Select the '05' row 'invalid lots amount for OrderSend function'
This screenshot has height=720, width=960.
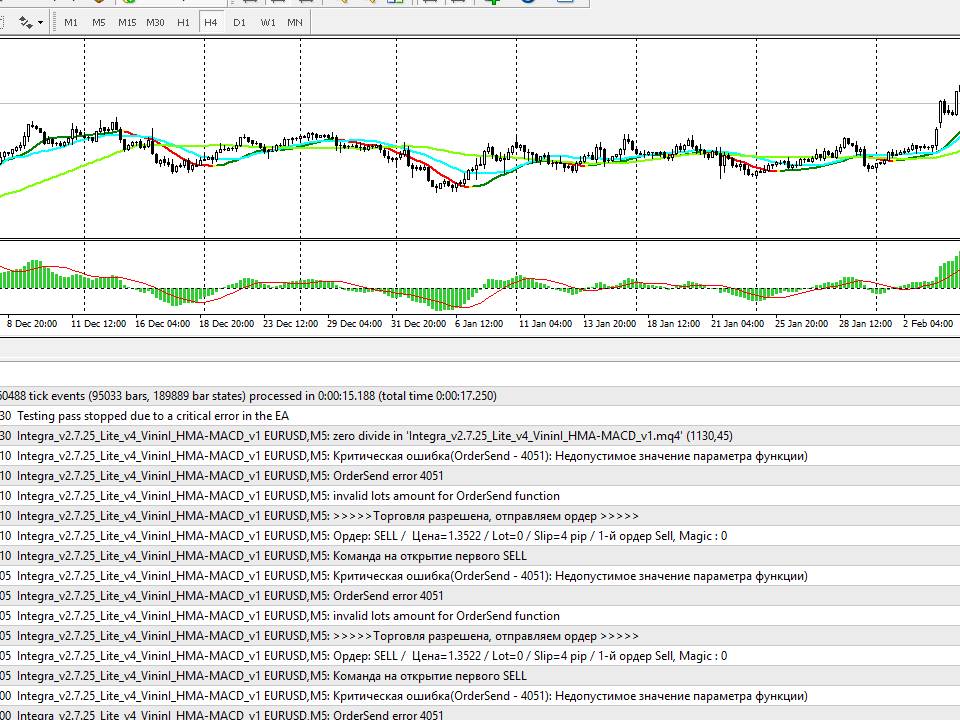coord(480,616)
